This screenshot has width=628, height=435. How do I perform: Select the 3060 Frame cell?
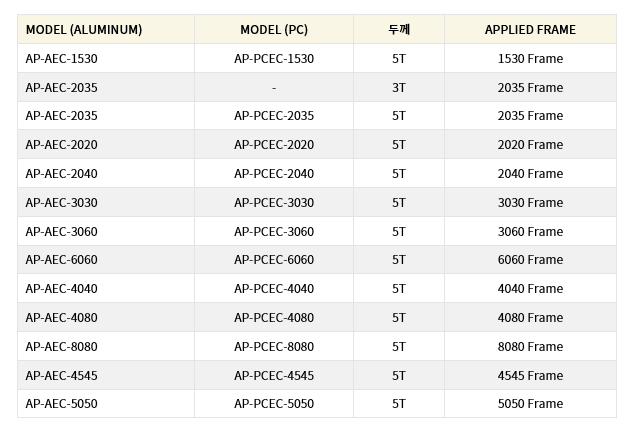pos(530,231)
